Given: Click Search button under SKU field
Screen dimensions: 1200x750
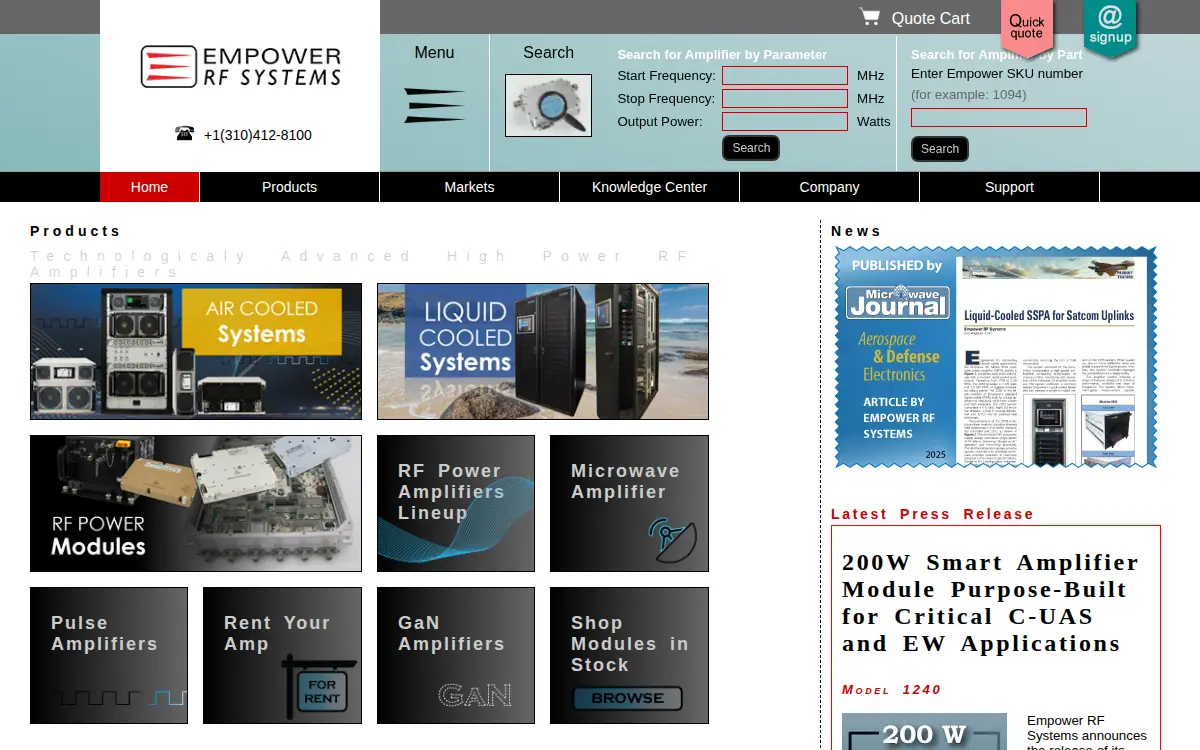Looking at the screenshot, I should coord(940,149).
